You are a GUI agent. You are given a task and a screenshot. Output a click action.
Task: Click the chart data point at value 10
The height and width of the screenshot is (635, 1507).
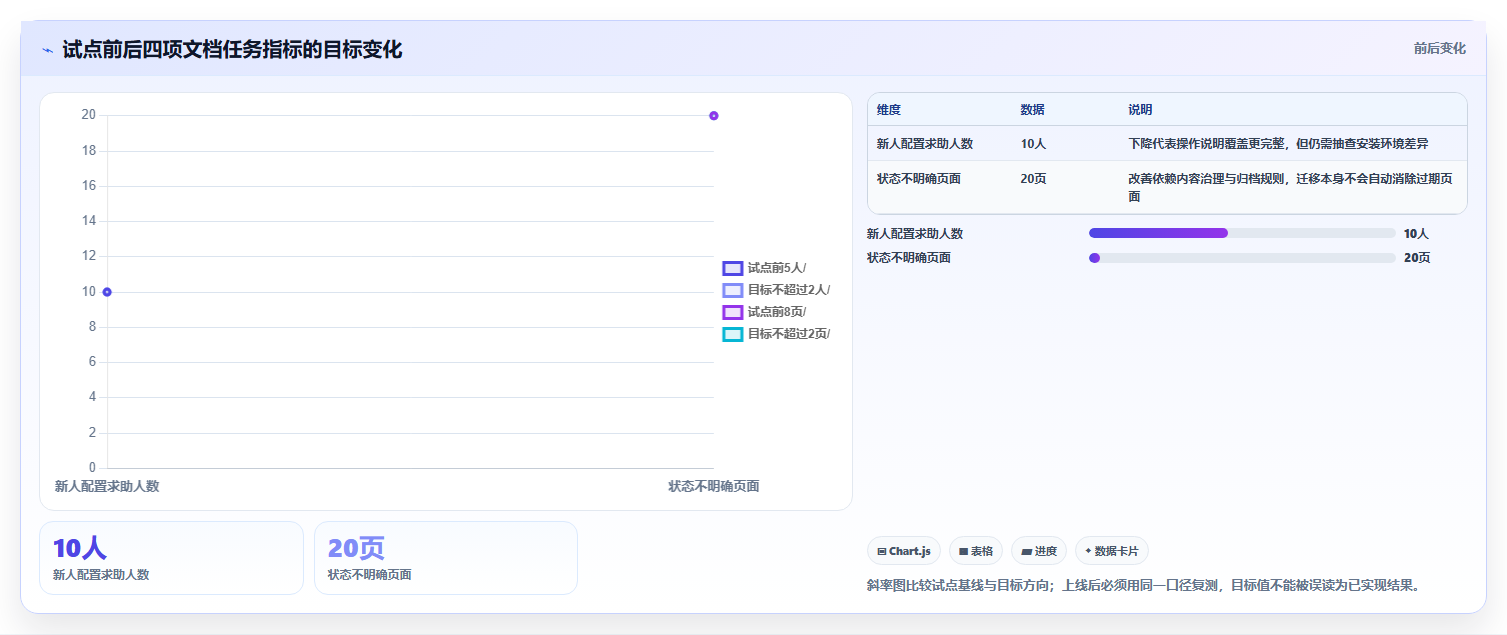coord(107,292)
